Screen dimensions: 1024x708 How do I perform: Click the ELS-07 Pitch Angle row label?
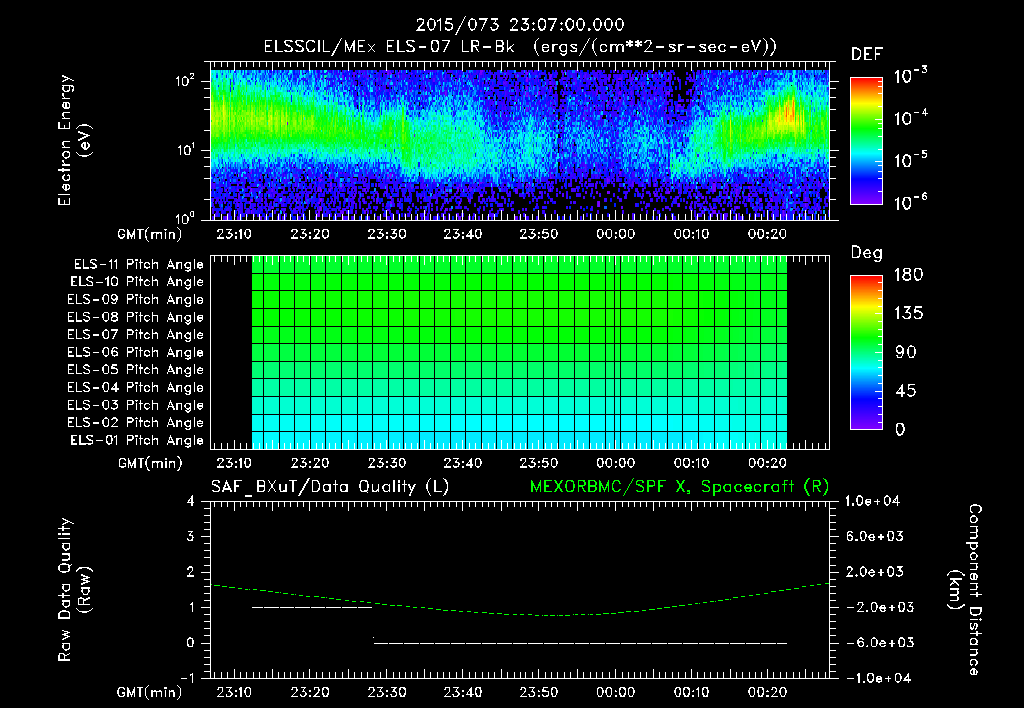(x=136, y=334)
